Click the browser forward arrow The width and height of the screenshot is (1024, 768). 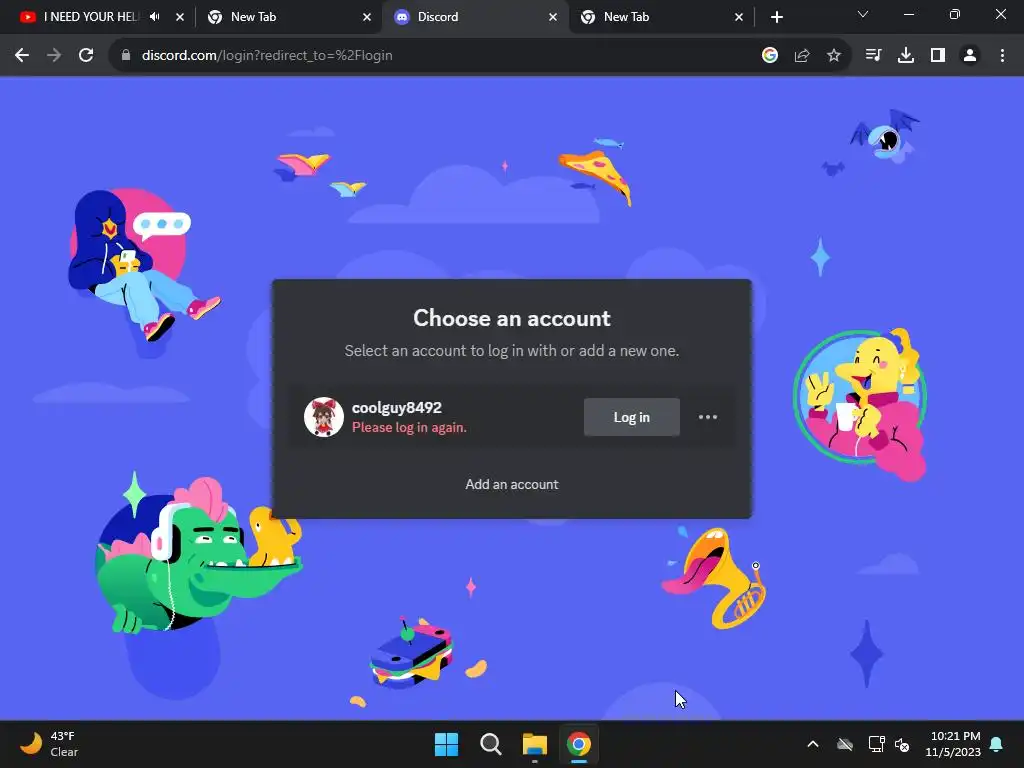point(54,56)
